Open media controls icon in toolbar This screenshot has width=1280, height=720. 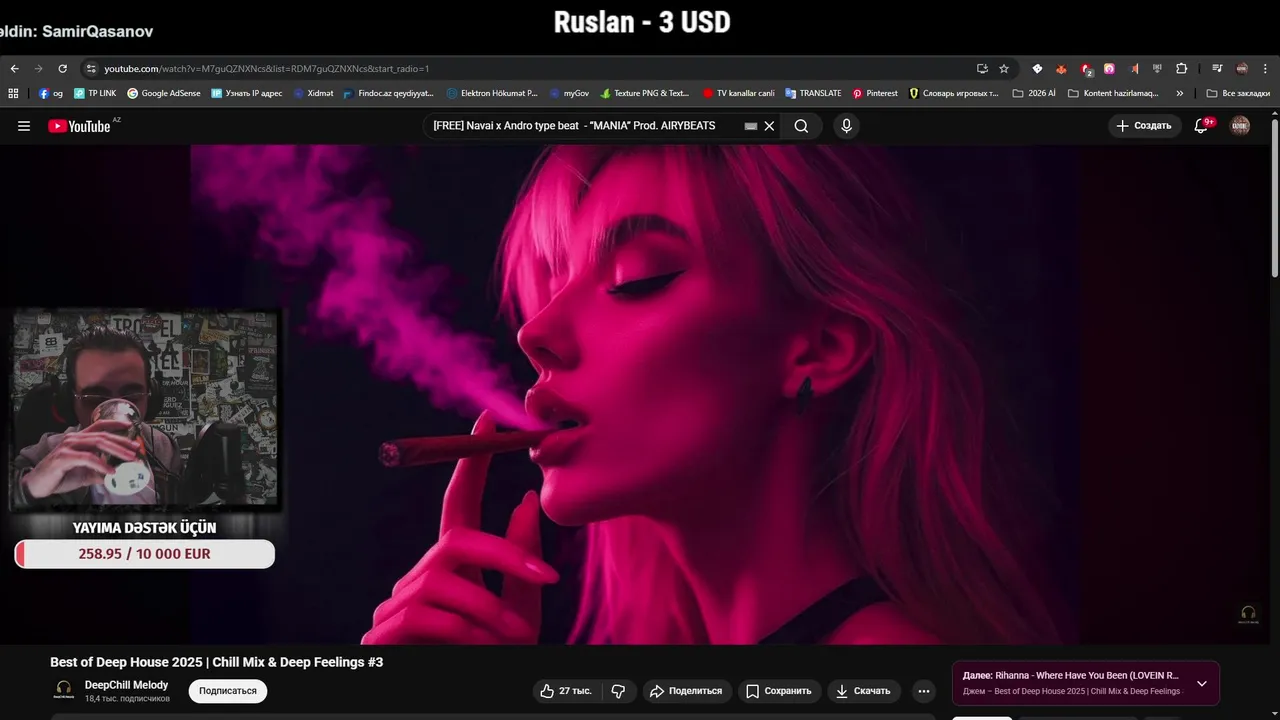1217,69
